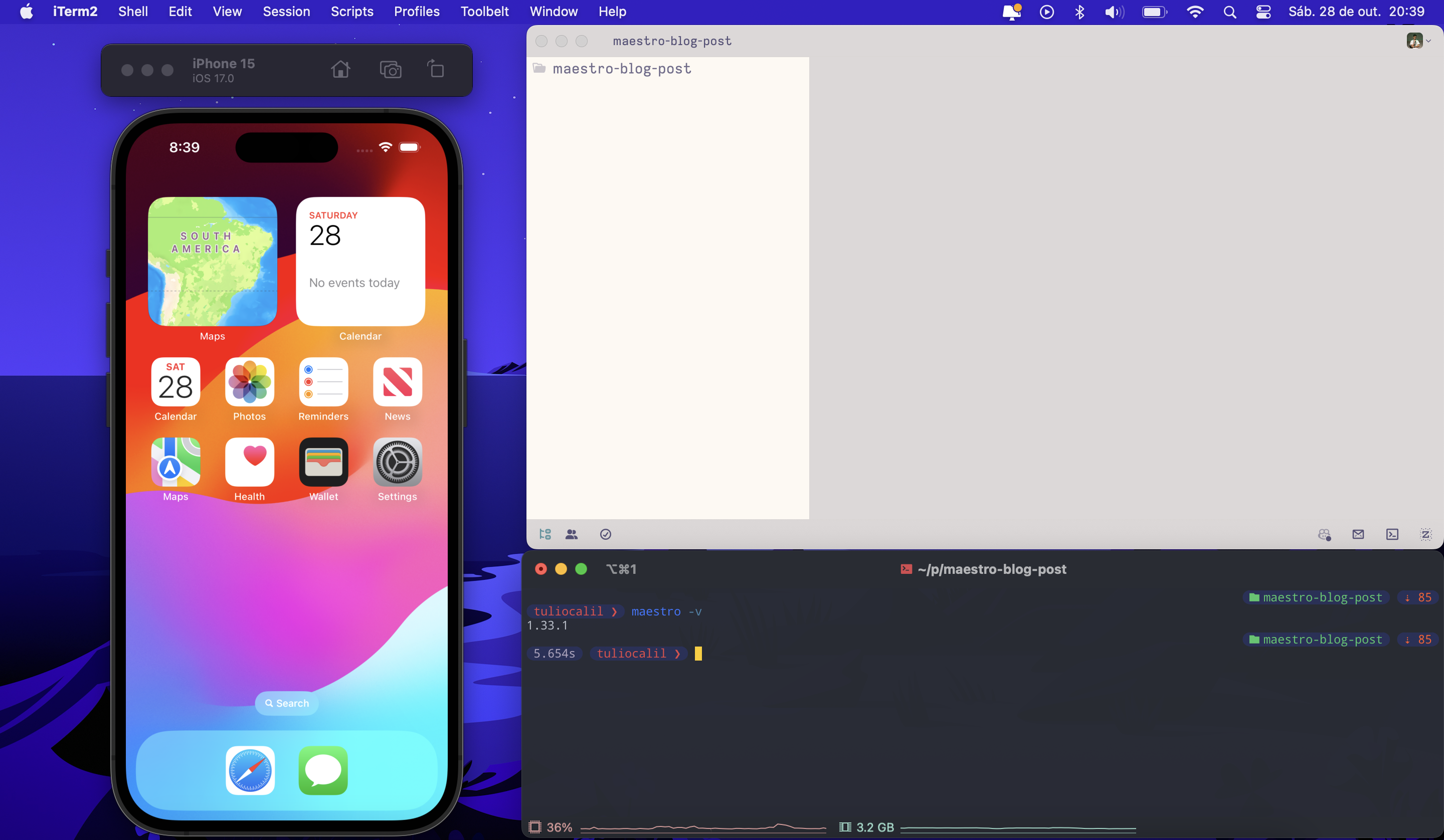
Task: Click the iTerm2 memory 3.2 GB status component
Action: (x=987, y=827)
